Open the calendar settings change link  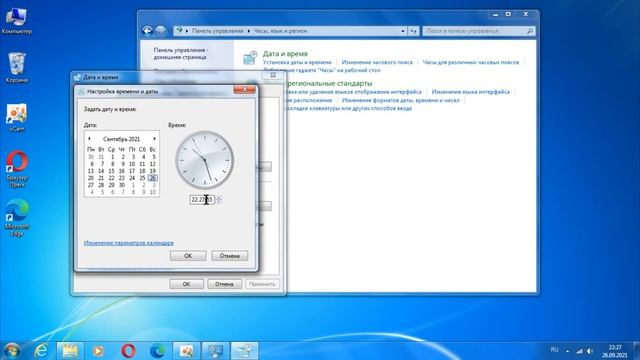129,243
